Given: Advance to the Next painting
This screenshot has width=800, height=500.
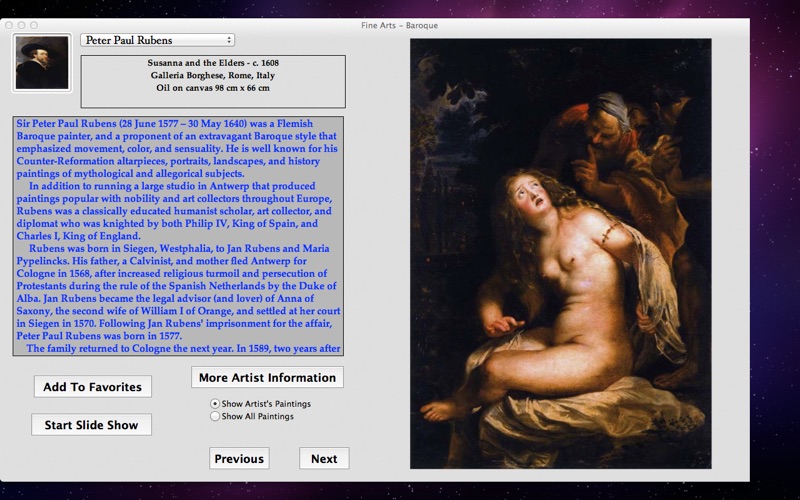Looking at the screenshot, I should (324, 459).
